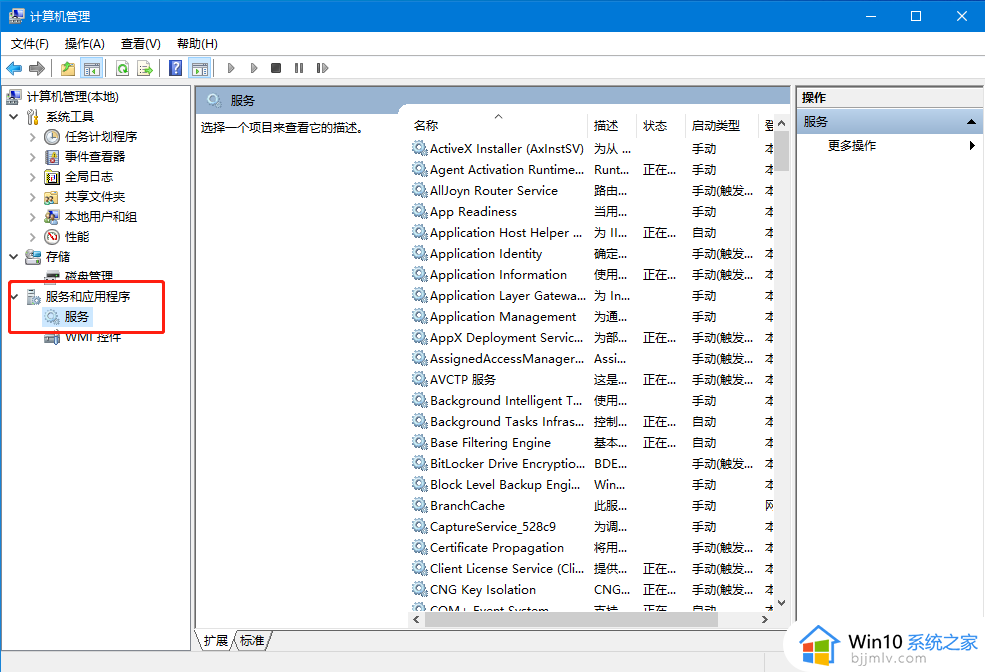Click the Forward arrow toolbar icon
Viewport: 985px width, 672px height.
[37, 68]
